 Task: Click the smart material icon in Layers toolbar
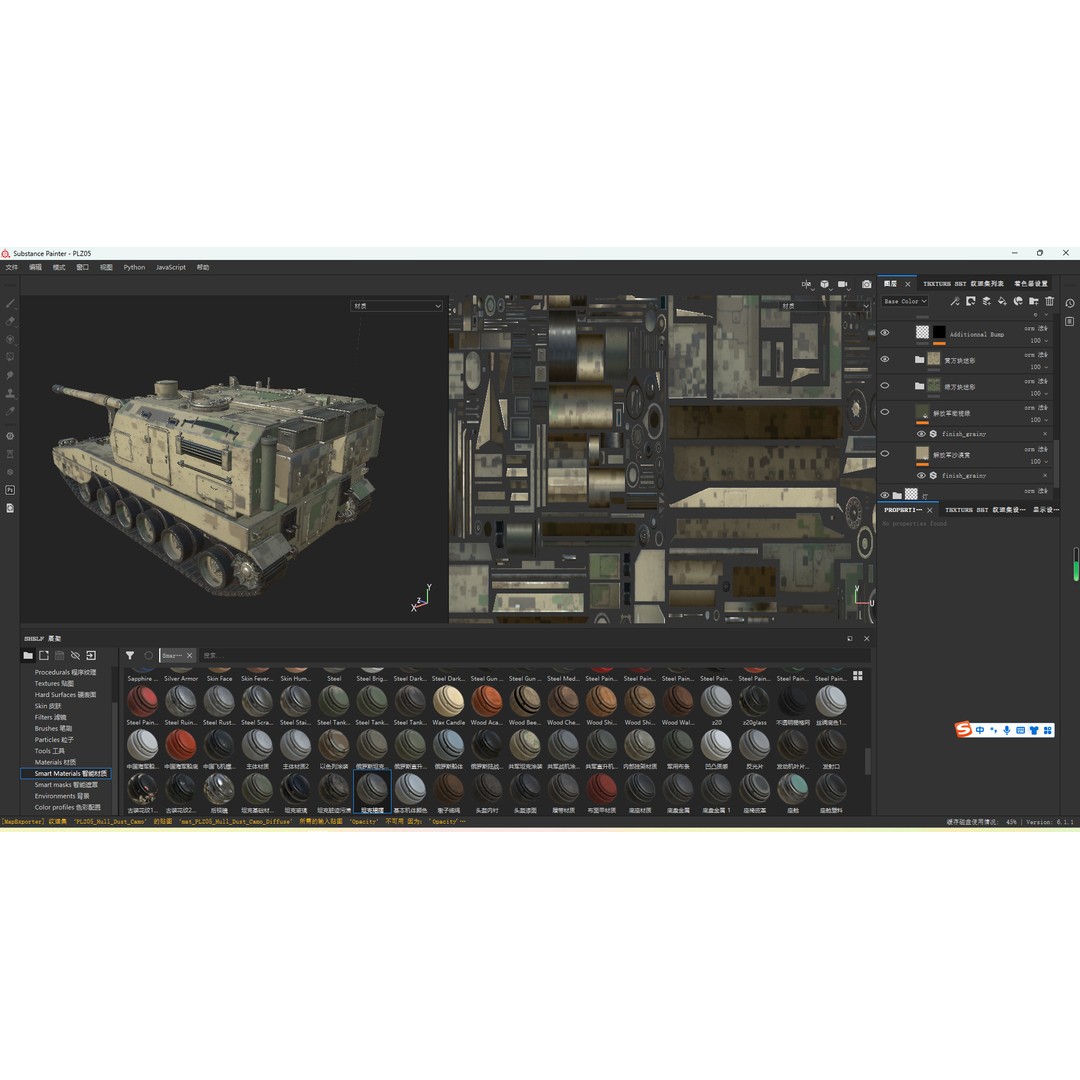tap(1018, 301)
